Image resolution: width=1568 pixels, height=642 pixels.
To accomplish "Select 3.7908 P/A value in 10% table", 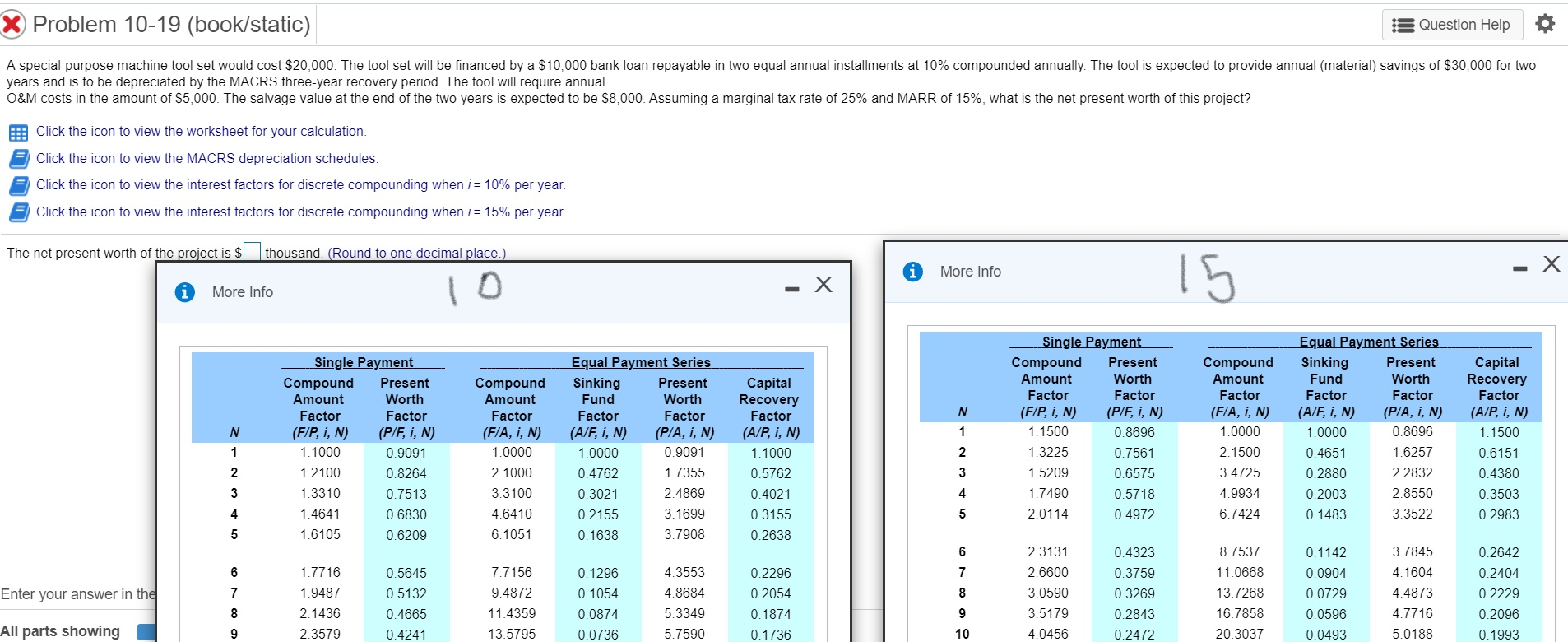I will [684, 535].
